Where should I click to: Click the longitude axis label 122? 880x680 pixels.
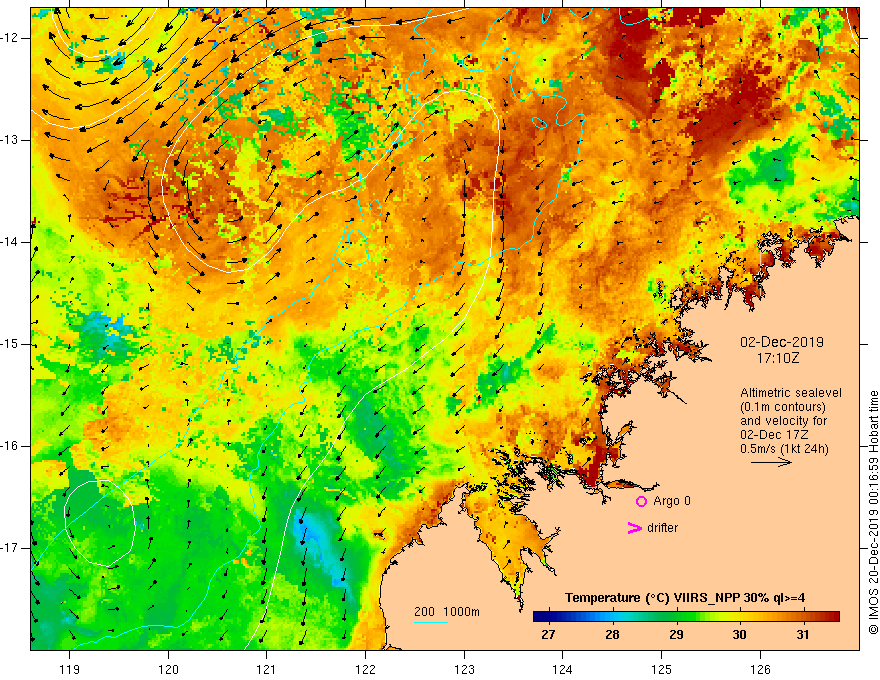(365, 669)
